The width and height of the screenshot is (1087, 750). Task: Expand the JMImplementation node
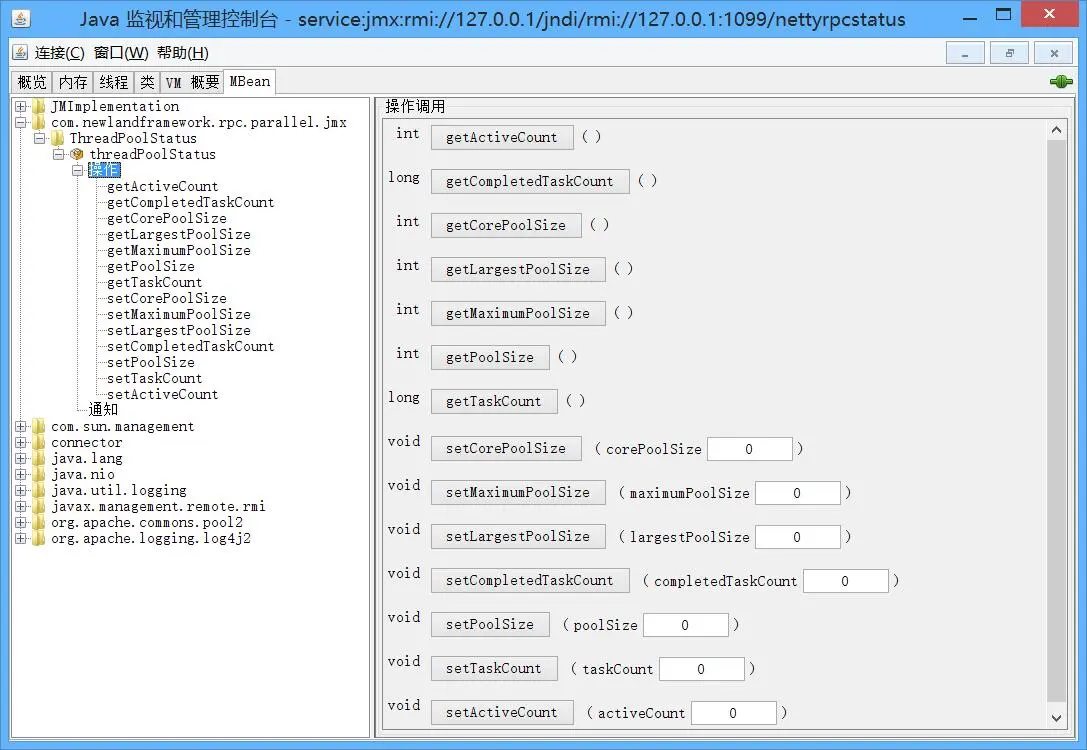point(21,106)
